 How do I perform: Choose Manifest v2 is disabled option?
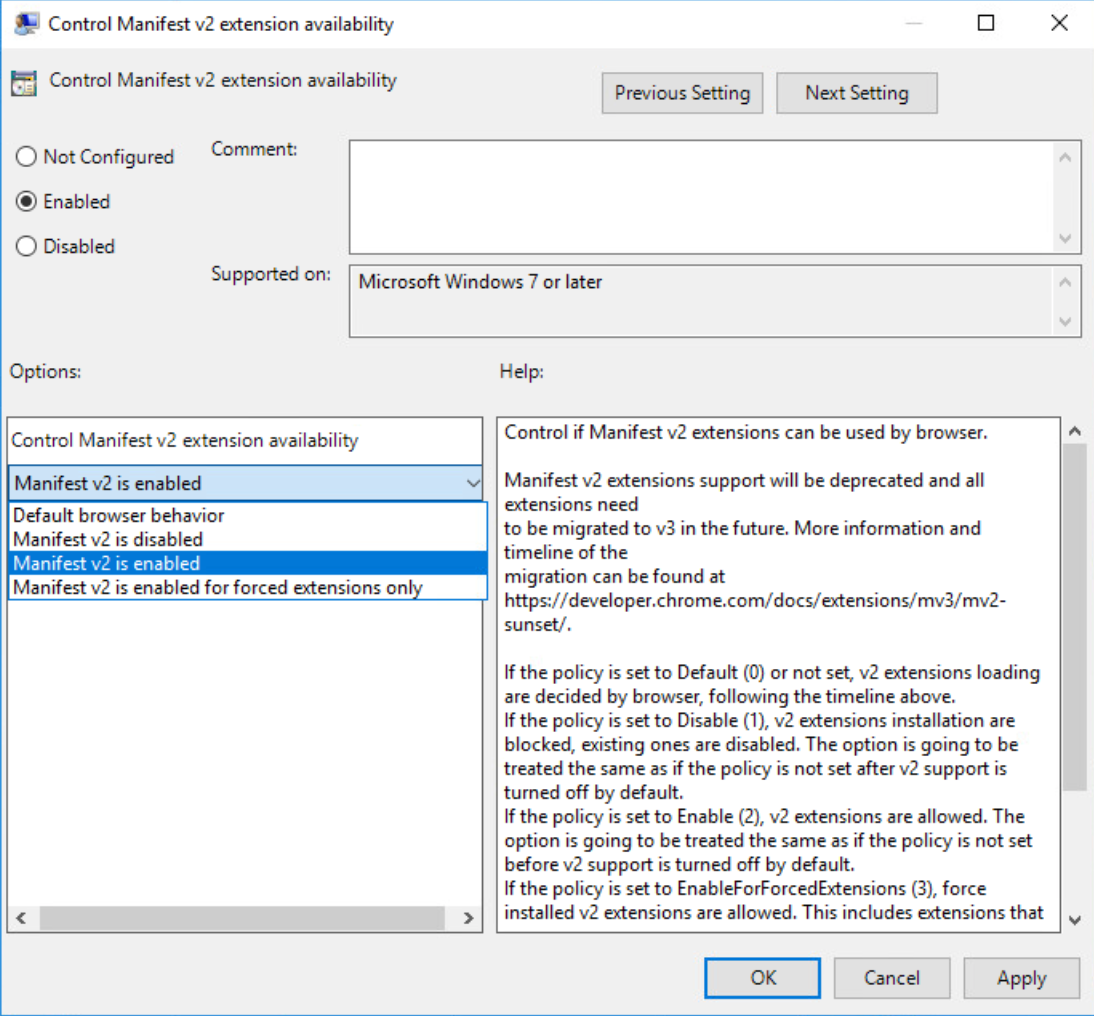pos(109,540)
